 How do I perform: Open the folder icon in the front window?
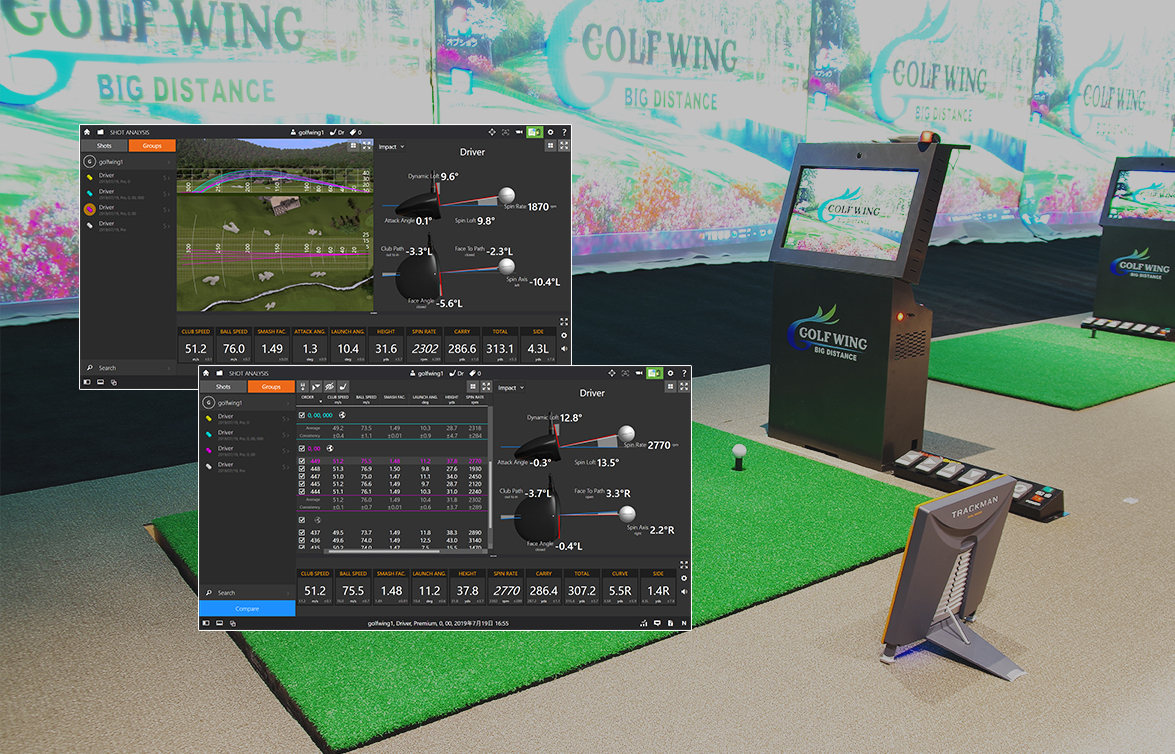(220, 373)
